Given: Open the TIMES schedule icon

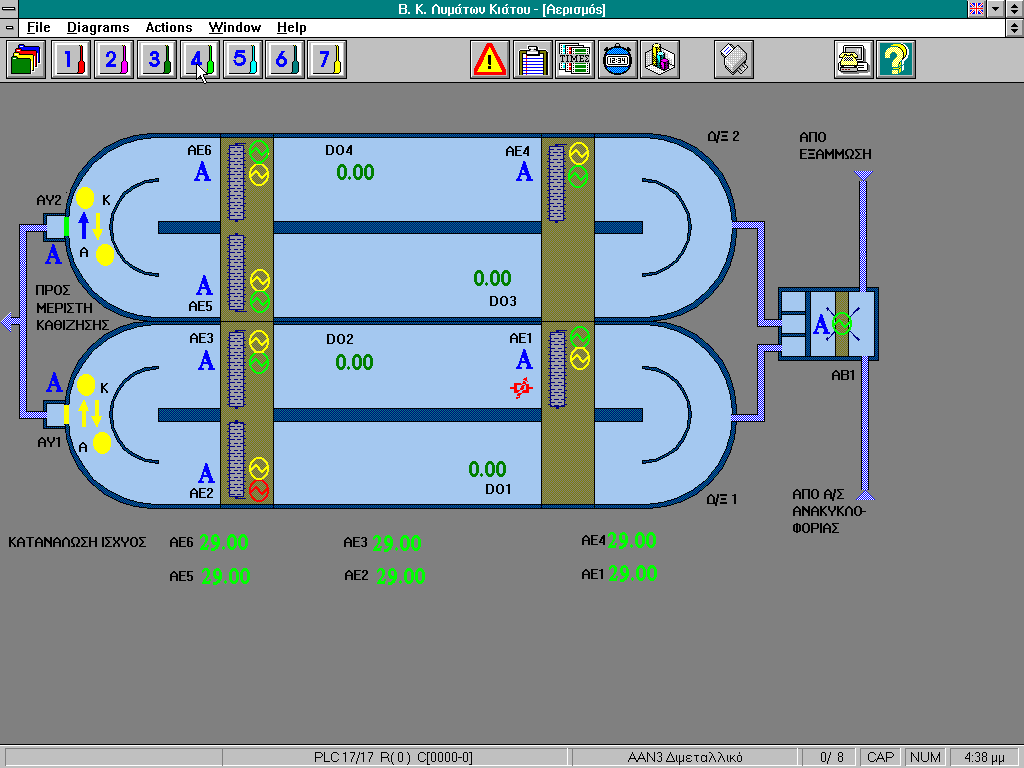Looking at the screenshot, I should coord(575,60).
